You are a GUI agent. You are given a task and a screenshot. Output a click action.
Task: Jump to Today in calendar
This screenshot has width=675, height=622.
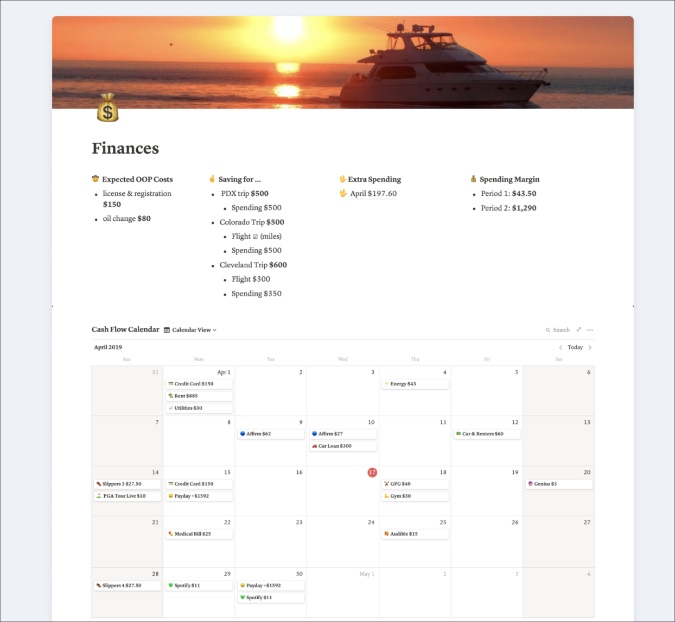pyautogui.click(x=575, y=347)
